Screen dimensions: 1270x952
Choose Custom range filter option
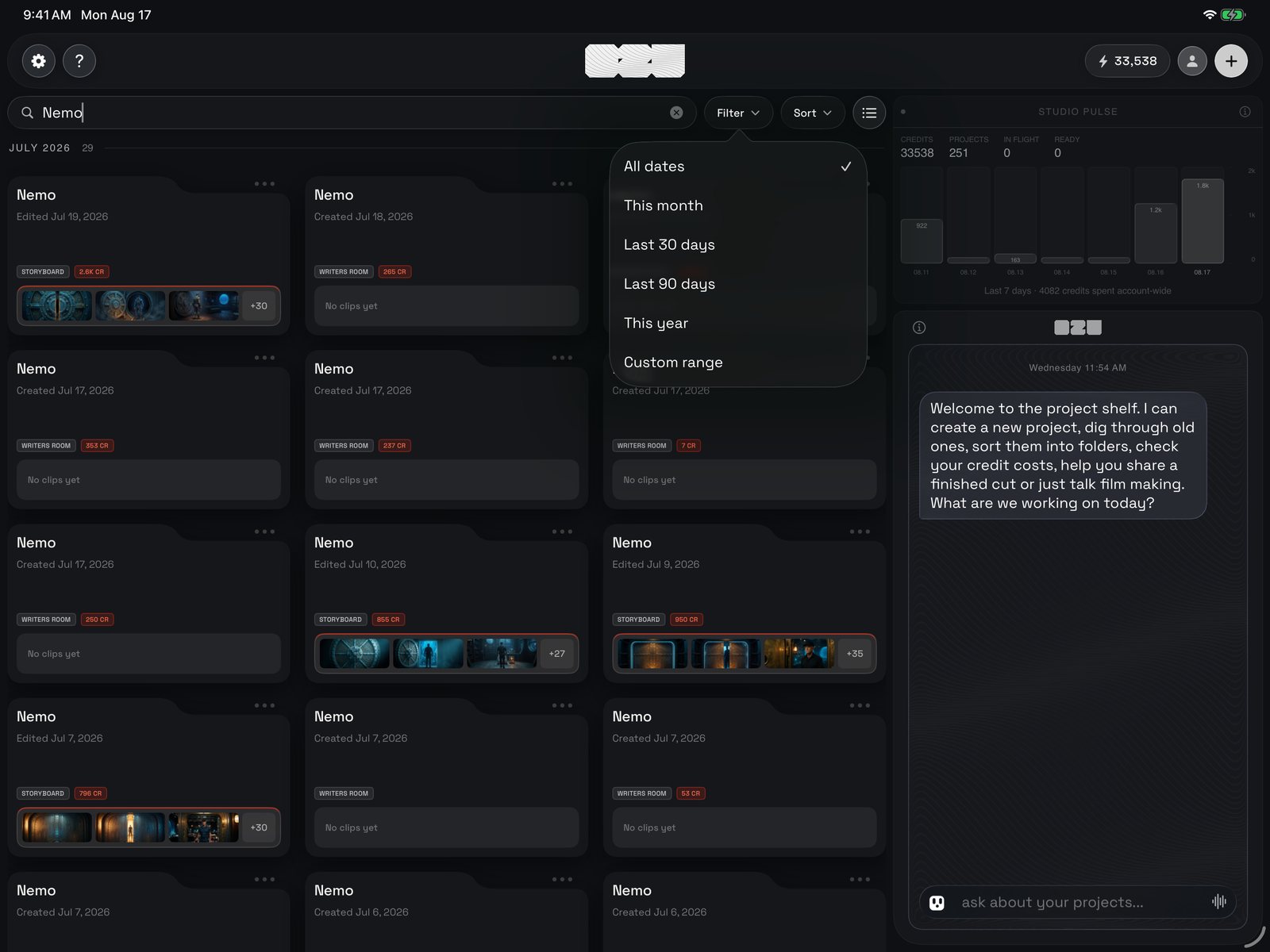click(738, 363)
